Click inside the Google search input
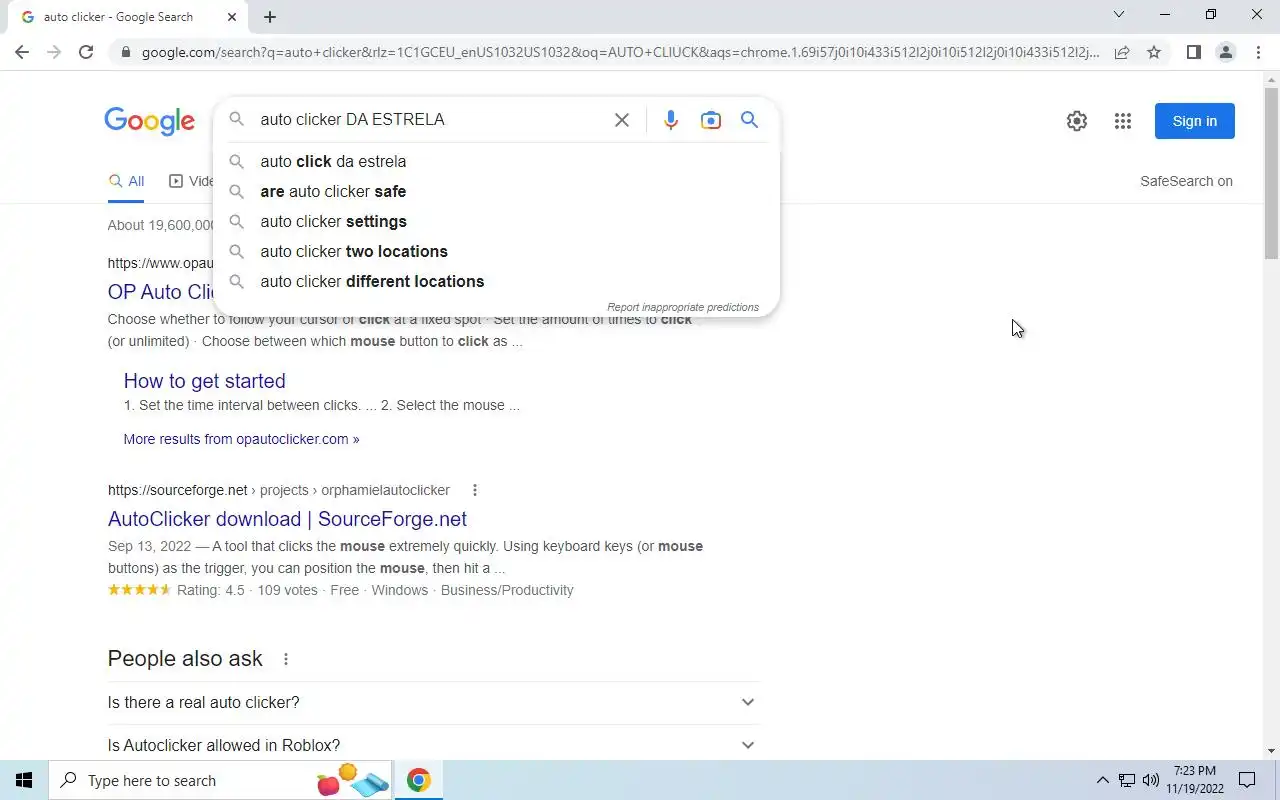This screenshot has height=800, width=1280. (x=430, y=120)
